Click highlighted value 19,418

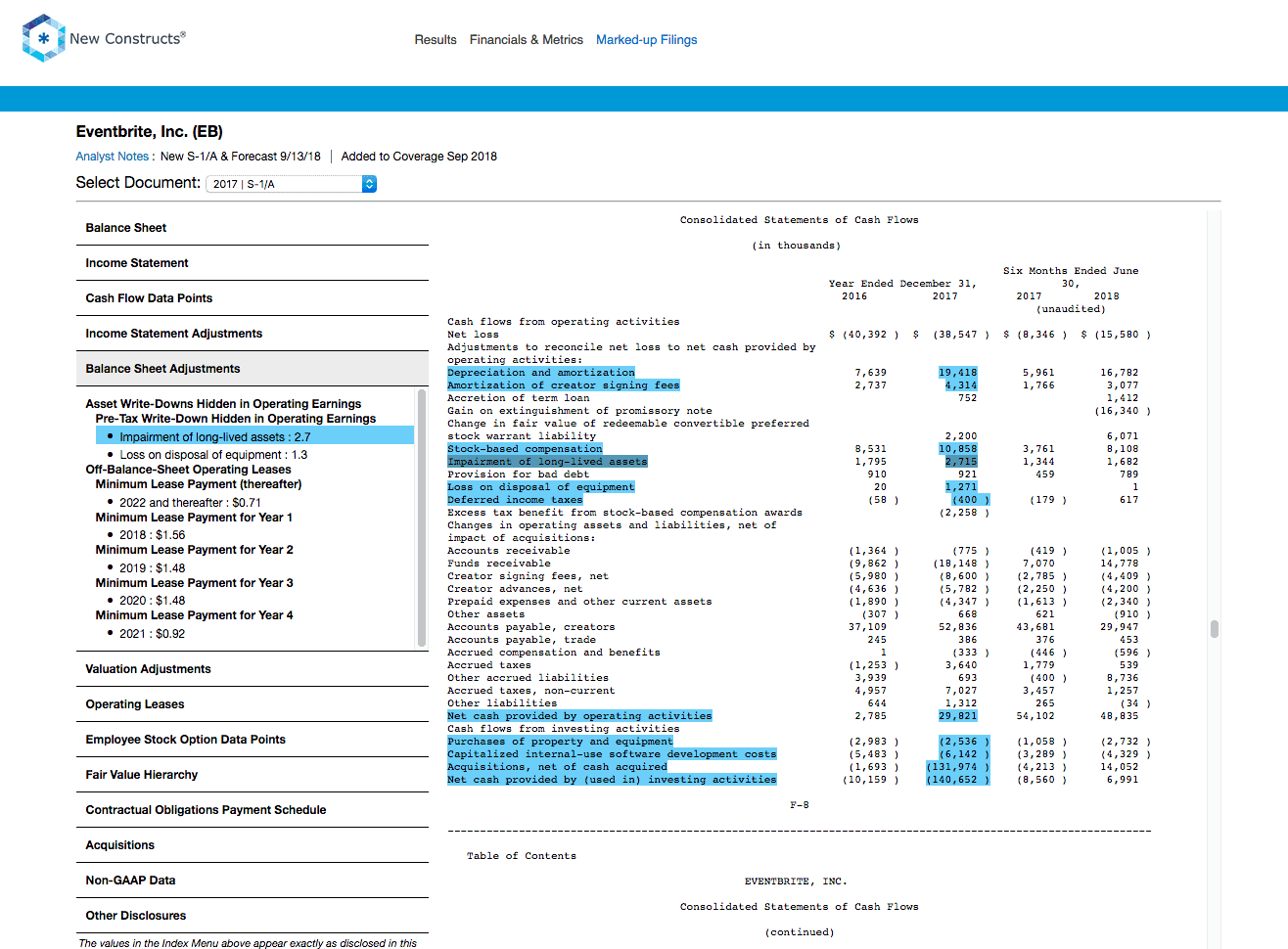tap(958, 373)
